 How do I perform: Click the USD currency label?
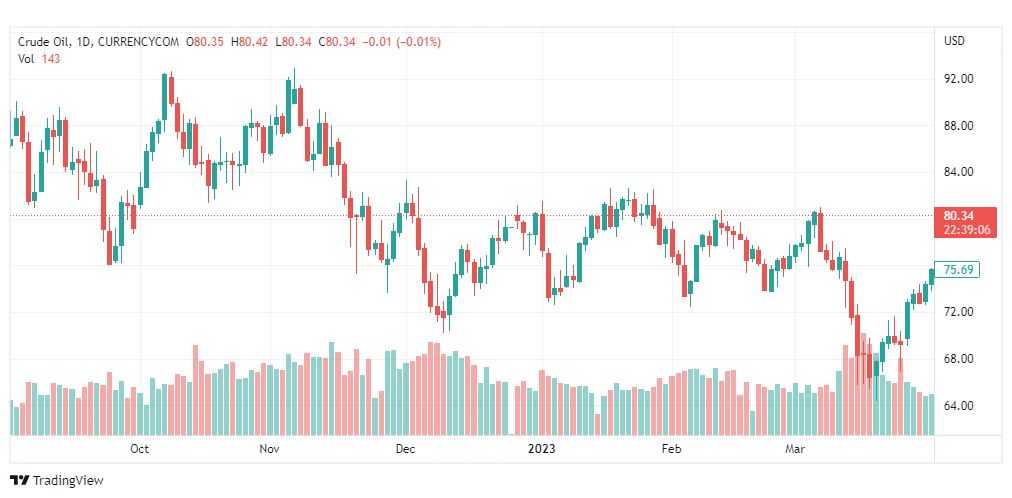[954, 41]
